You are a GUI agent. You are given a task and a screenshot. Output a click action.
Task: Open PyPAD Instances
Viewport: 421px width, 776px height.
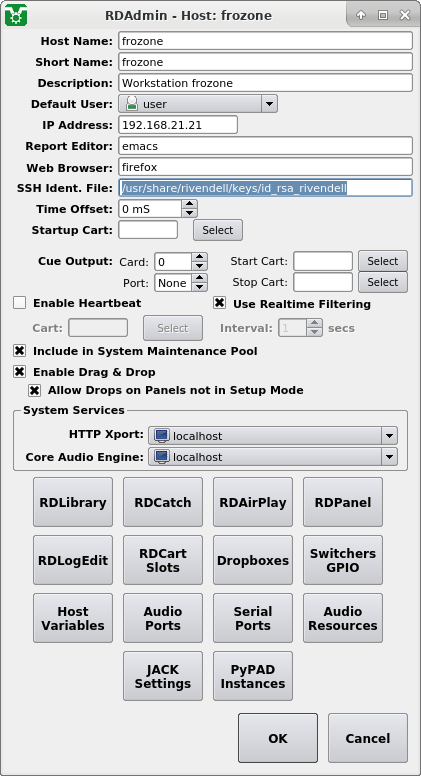pyautogui.click(x=253, y=676)
